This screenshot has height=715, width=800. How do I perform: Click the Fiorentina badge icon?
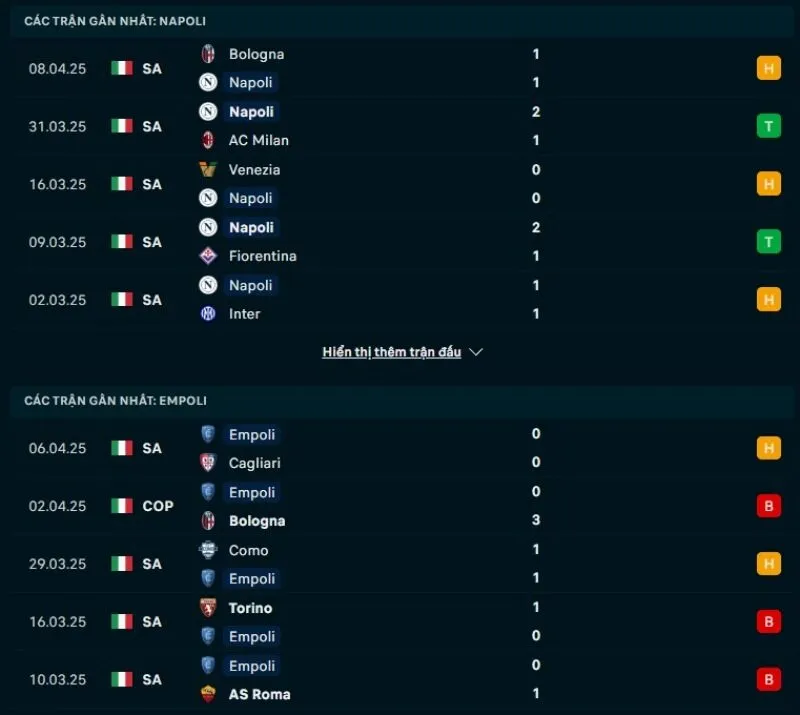[x=208, y=256]
